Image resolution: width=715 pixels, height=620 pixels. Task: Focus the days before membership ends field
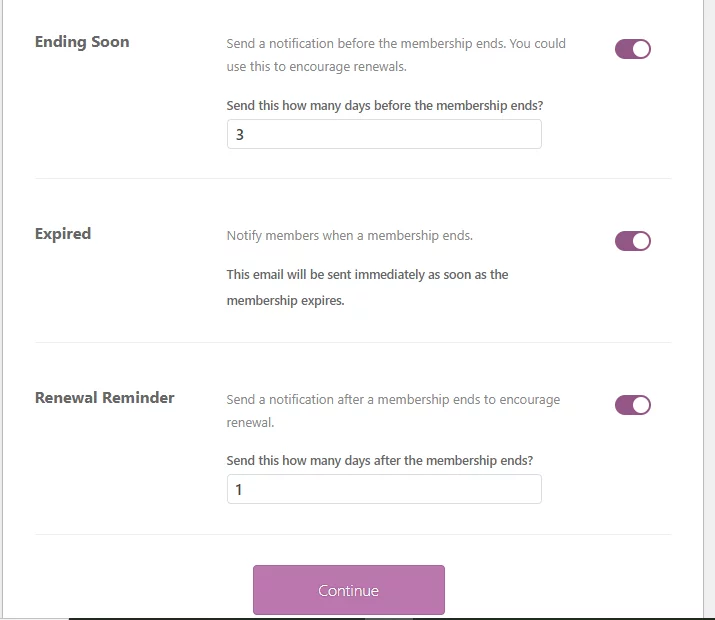pyautogui.click(x=384, y=134)
